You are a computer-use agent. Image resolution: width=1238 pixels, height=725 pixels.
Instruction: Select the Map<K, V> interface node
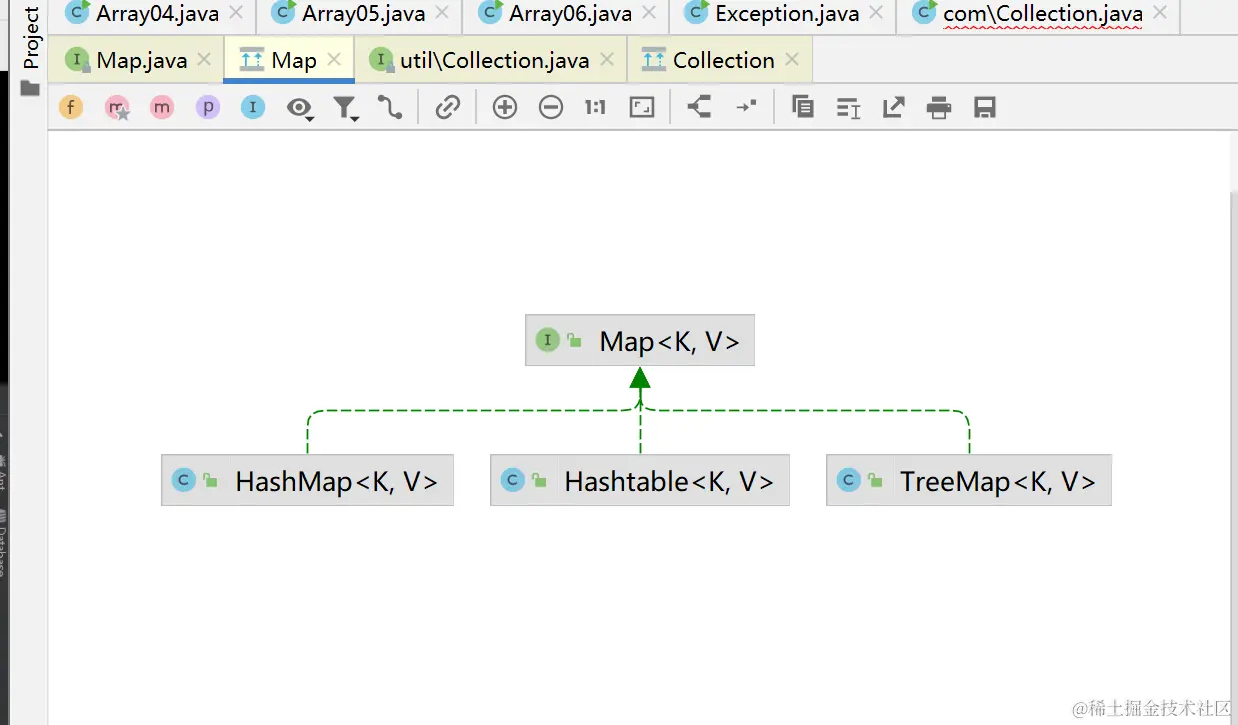coord(640,341)
